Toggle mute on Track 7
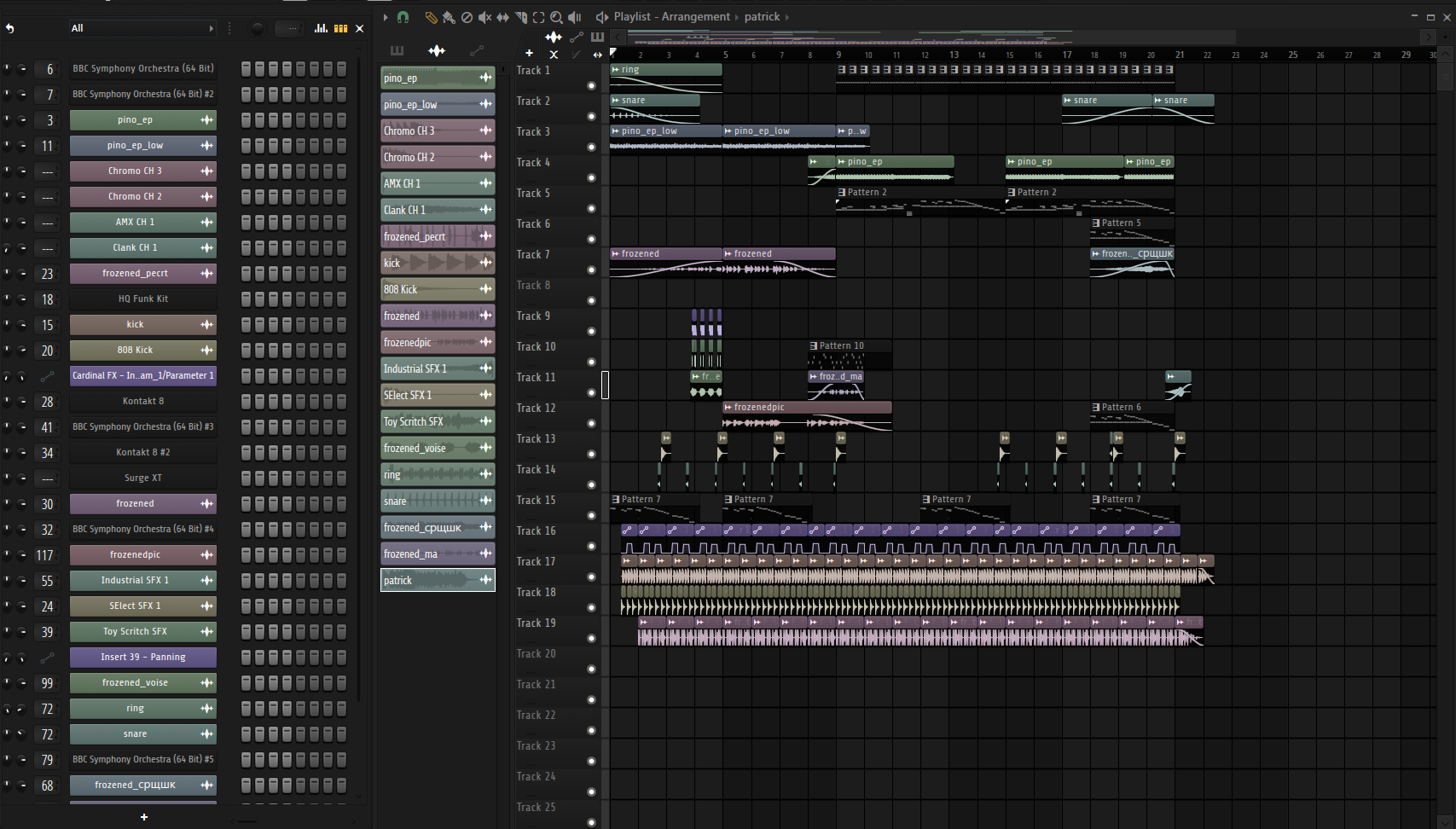 click(591, 270)
